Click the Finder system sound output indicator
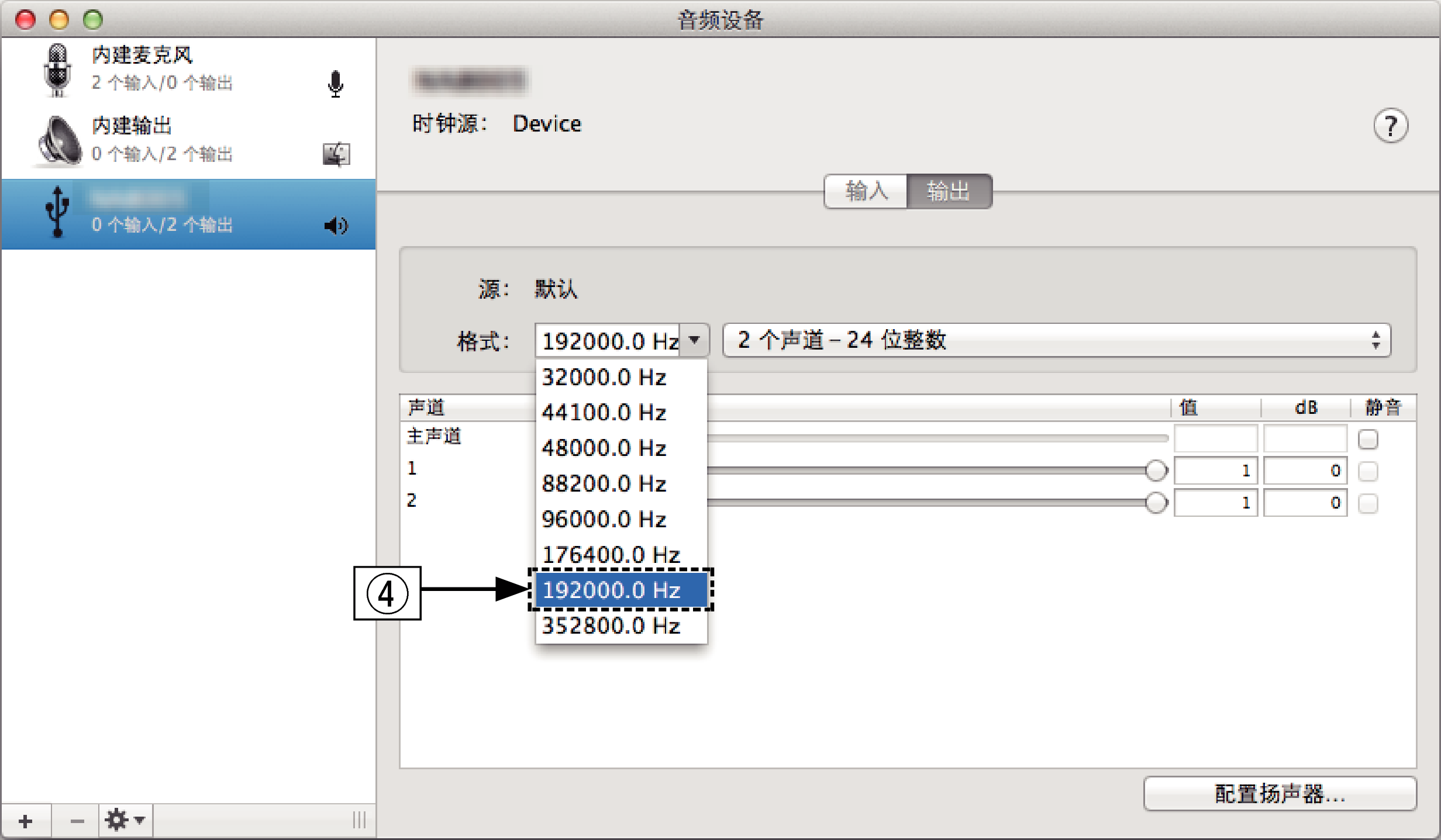1441x840 pixels. tap(336, 155)
